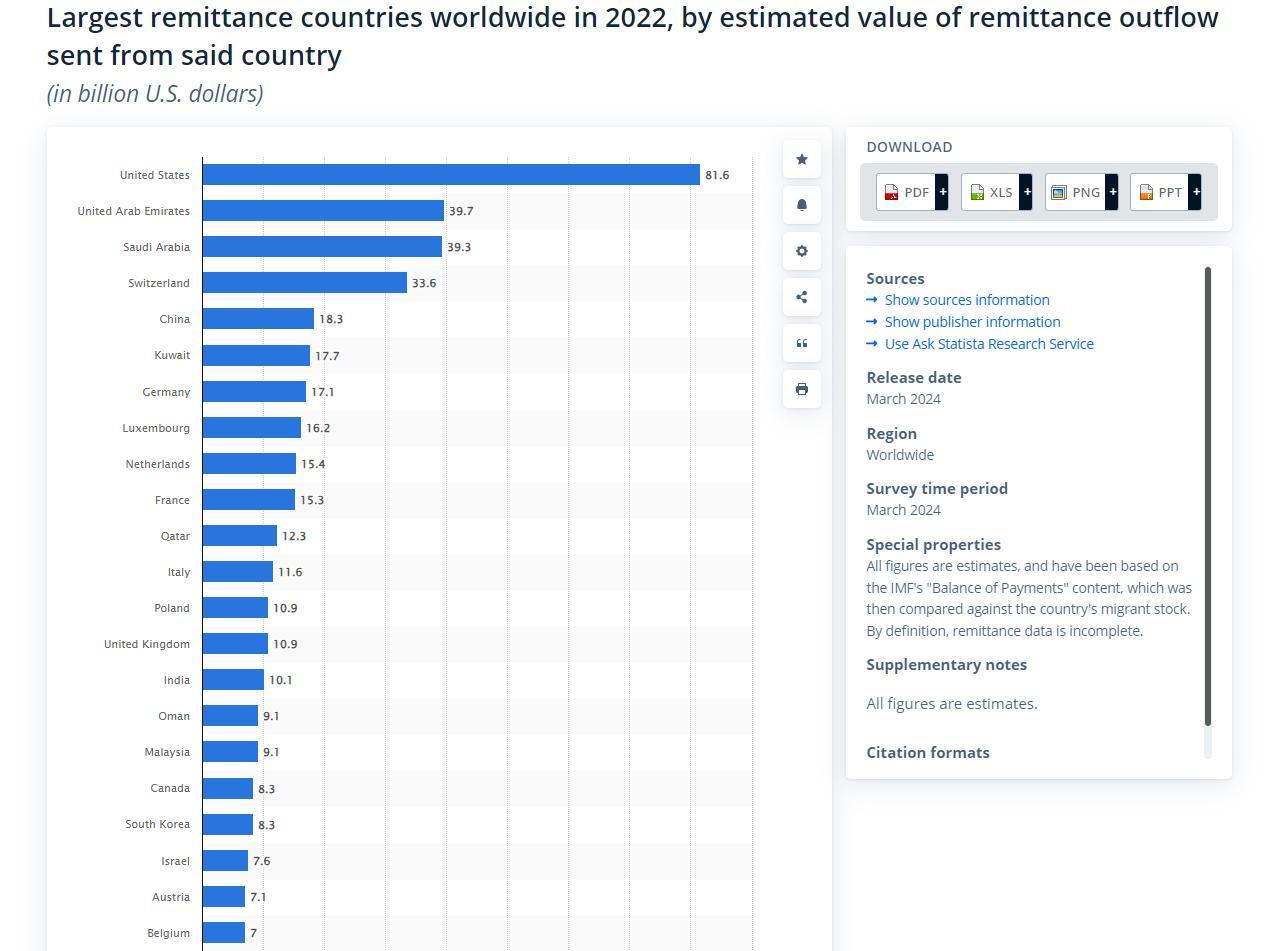Click the print icon in the chart toolbar
The width and height of the screenshot is (1266, 951).
pyautogui.click(x=801, y=388)
